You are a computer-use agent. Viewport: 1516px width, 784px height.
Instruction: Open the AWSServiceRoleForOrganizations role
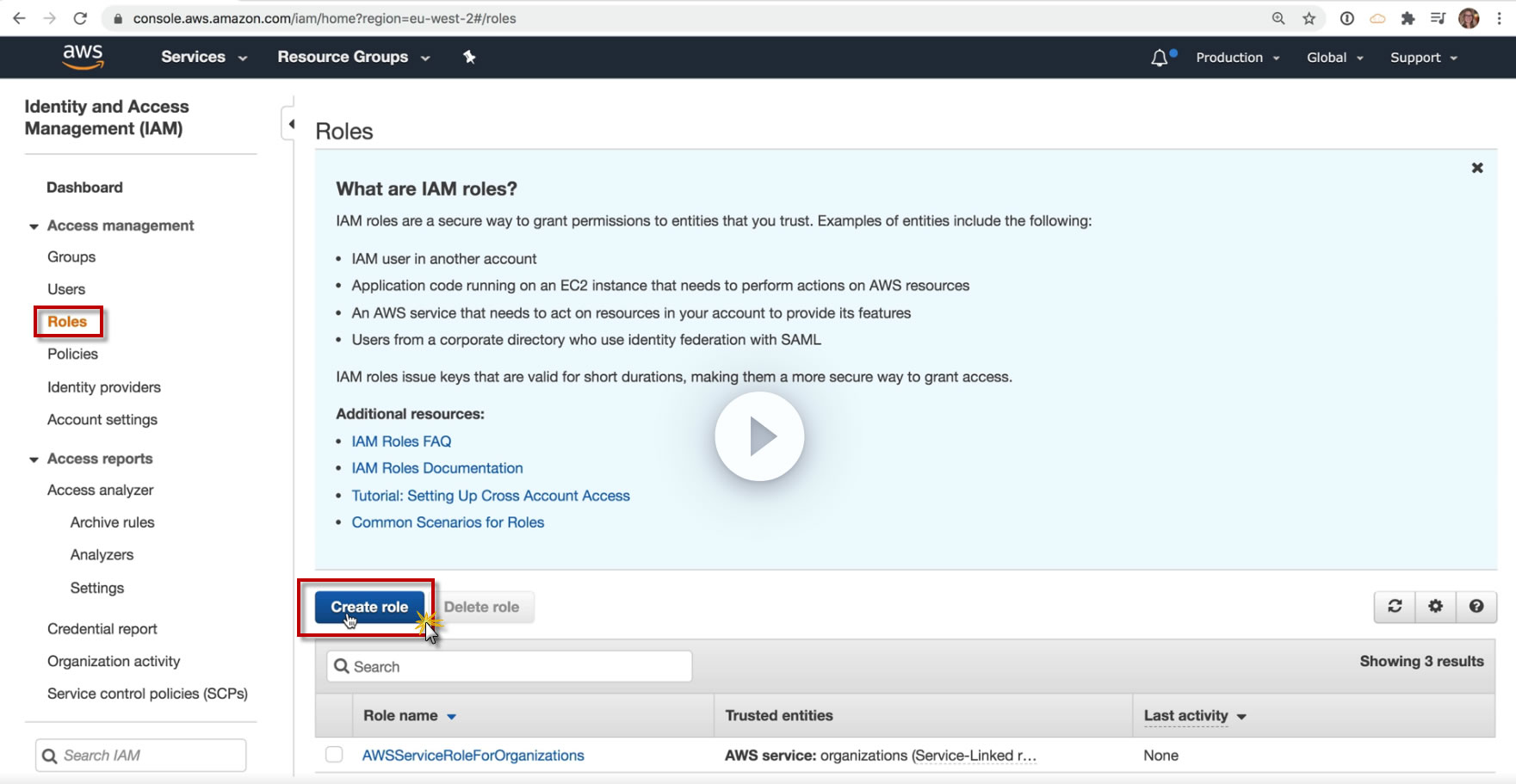(x=473, y=756)
